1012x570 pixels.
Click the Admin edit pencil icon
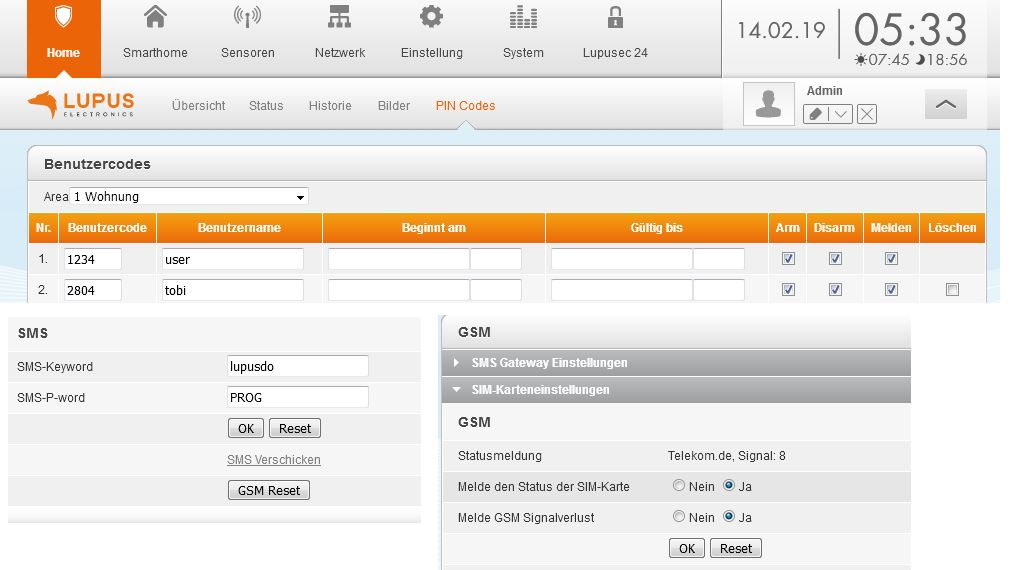(816, 114)
